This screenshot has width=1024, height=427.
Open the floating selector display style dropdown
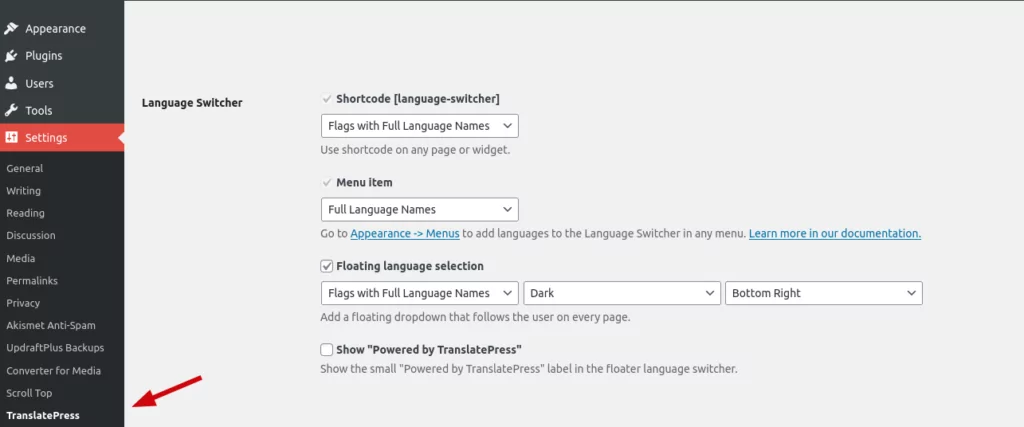tap(420, 293)
